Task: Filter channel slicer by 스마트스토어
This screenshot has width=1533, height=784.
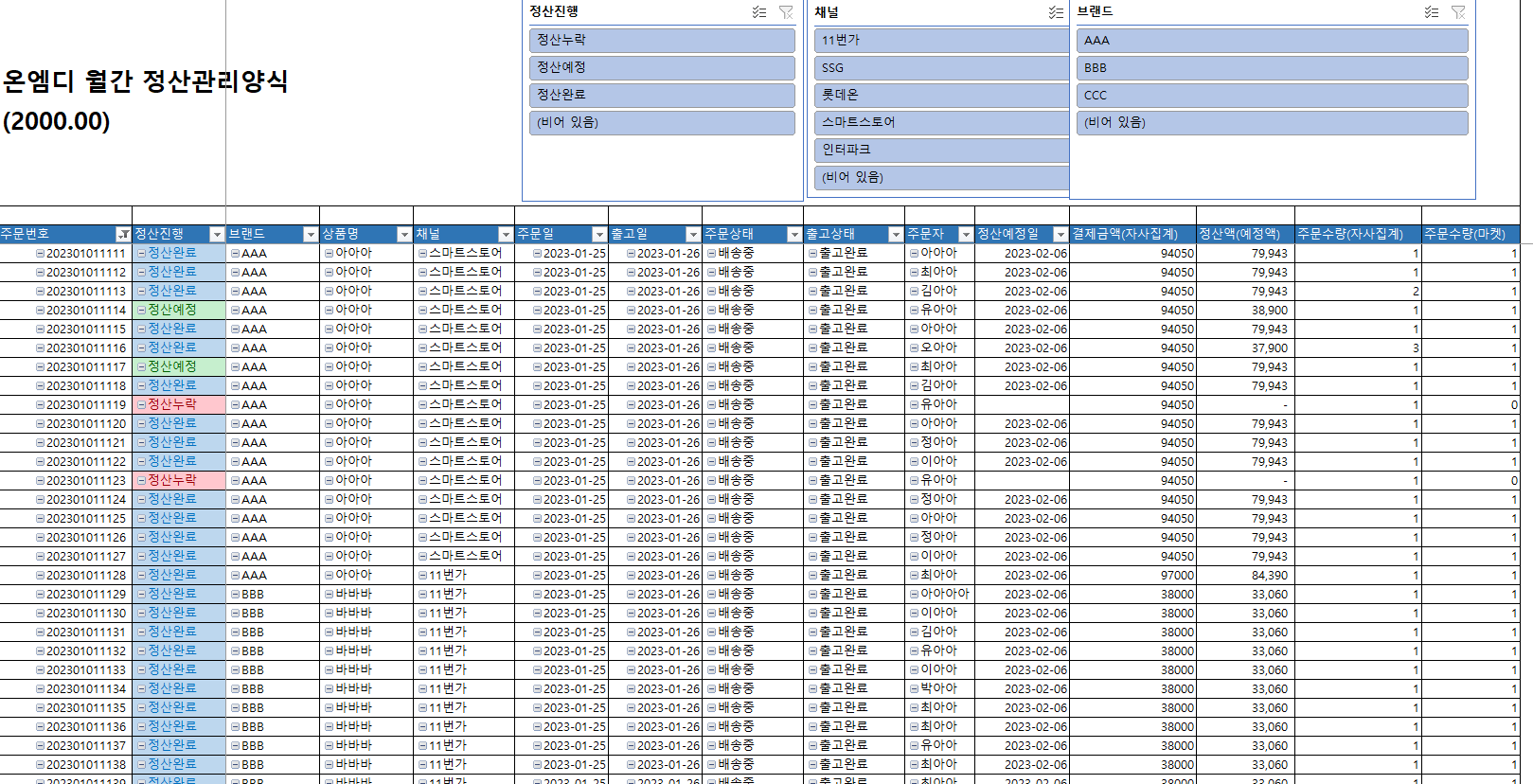Action: pyautogui.click(x=941, y=122)
